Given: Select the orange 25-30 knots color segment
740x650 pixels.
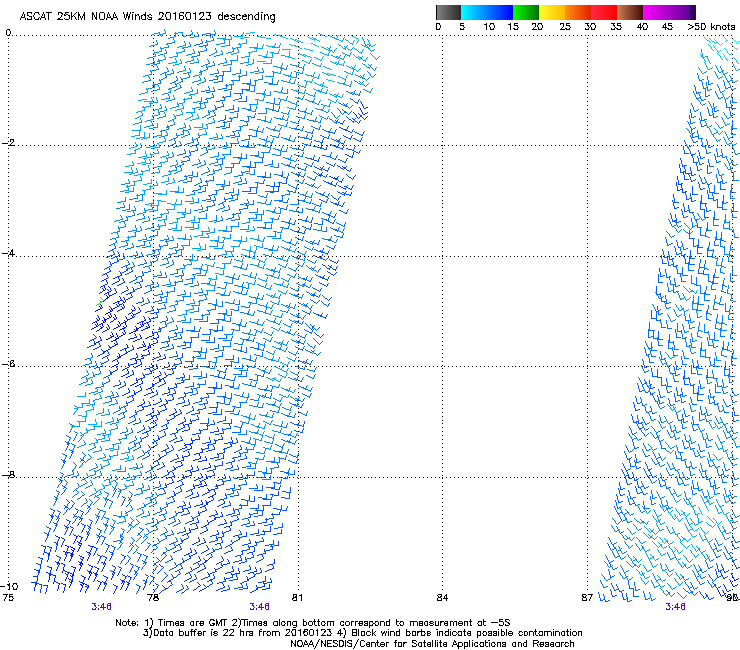Looking at the screenshot, I should 578,12.
